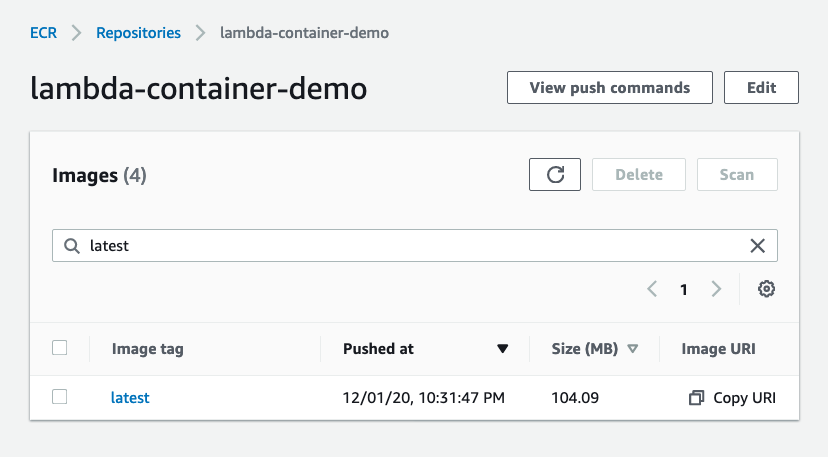Click the refresh images icon button

click(555, 174)
